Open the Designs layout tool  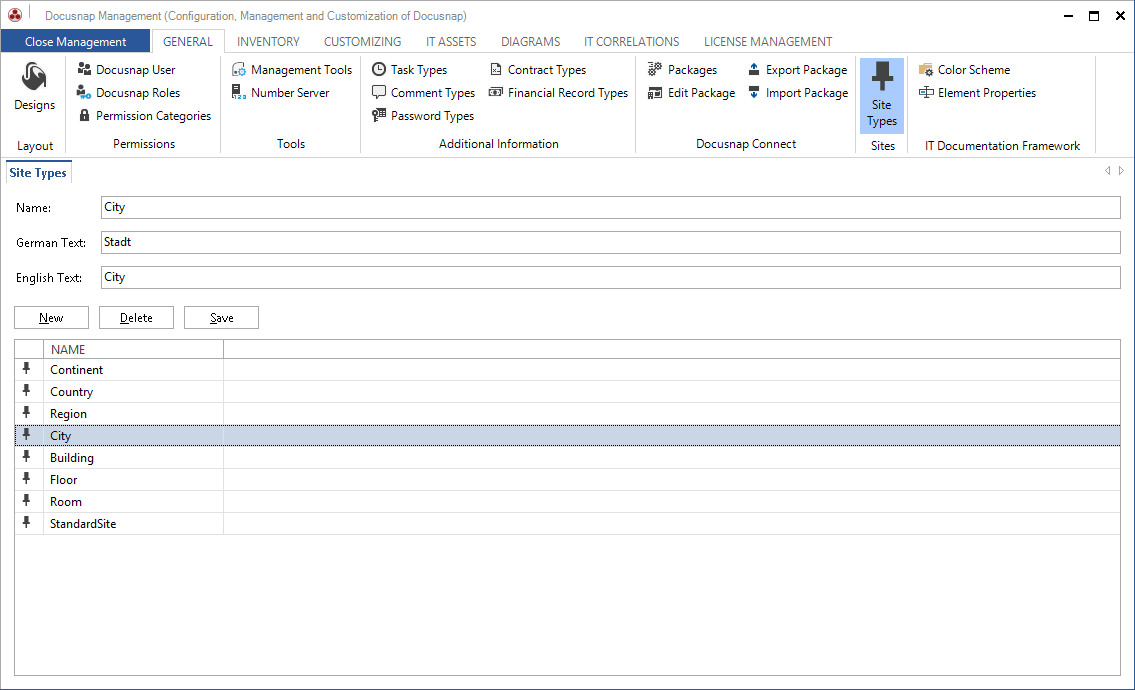pyautogui.click(x=34, y=87)
